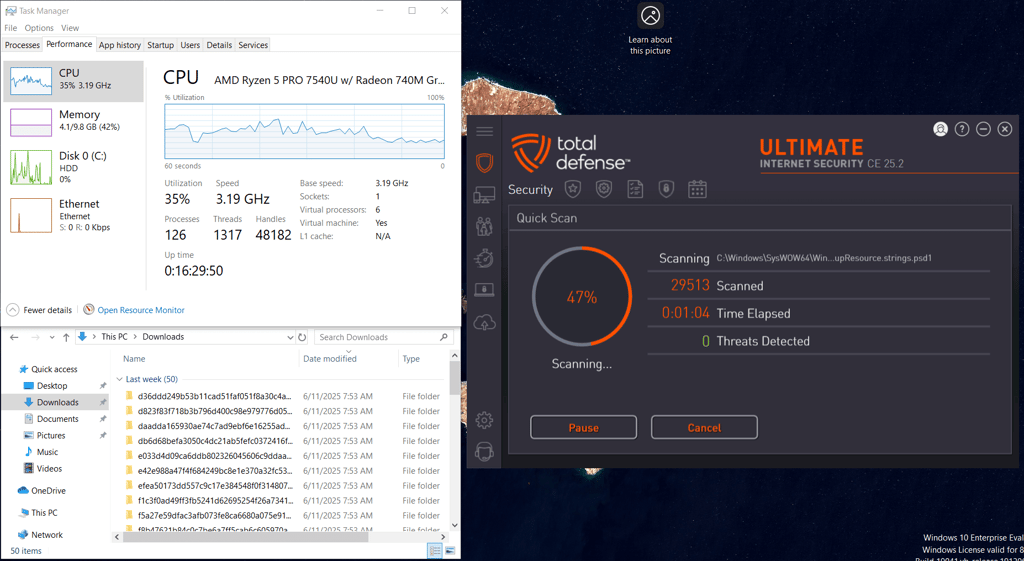The image size is (1024, 561).
Task: Open the Total Defense hamburger menu
Action: pyautogui.click(x=485, y=131)
